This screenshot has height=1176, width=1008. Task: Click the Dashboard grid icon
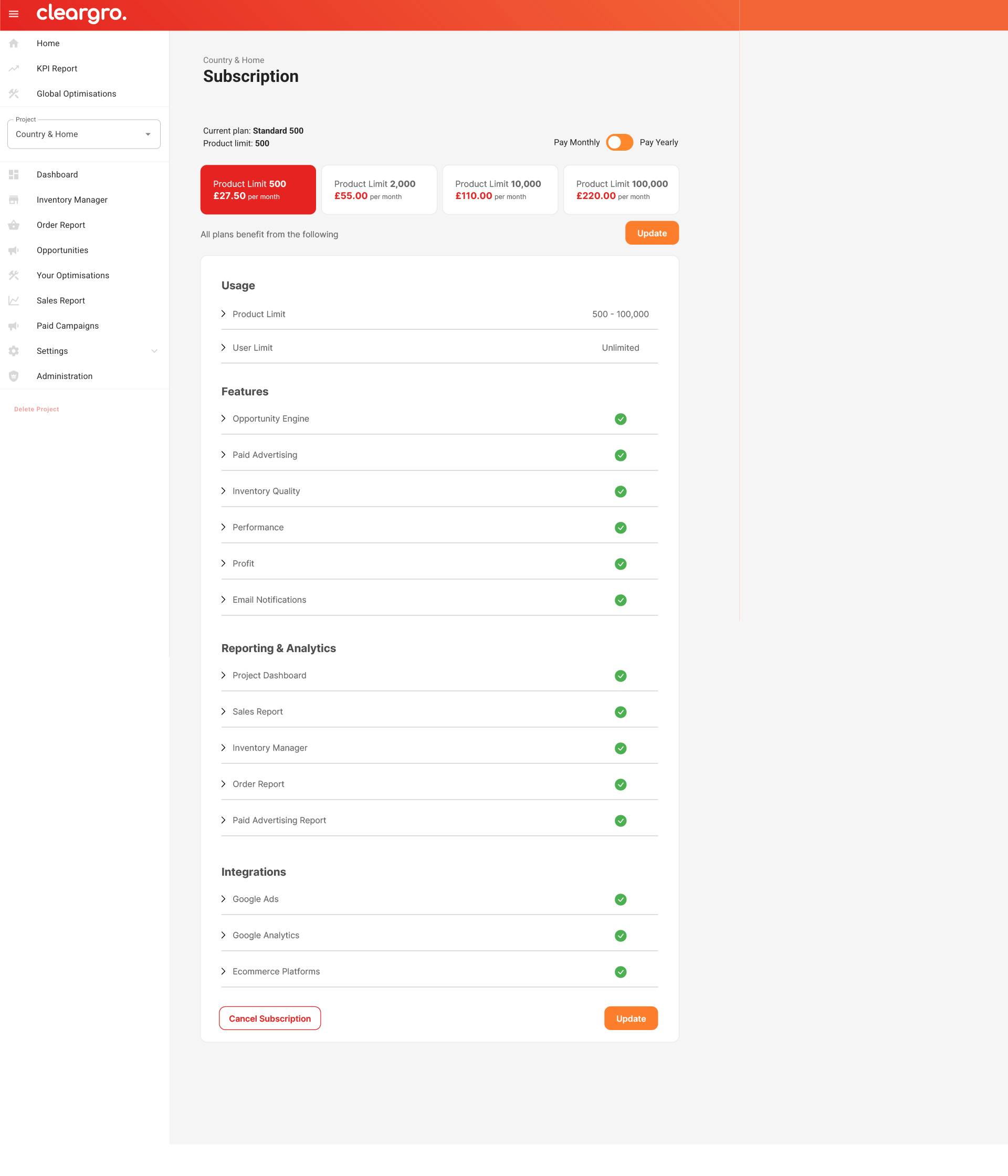pyautogui.click(x=14, y=174)
